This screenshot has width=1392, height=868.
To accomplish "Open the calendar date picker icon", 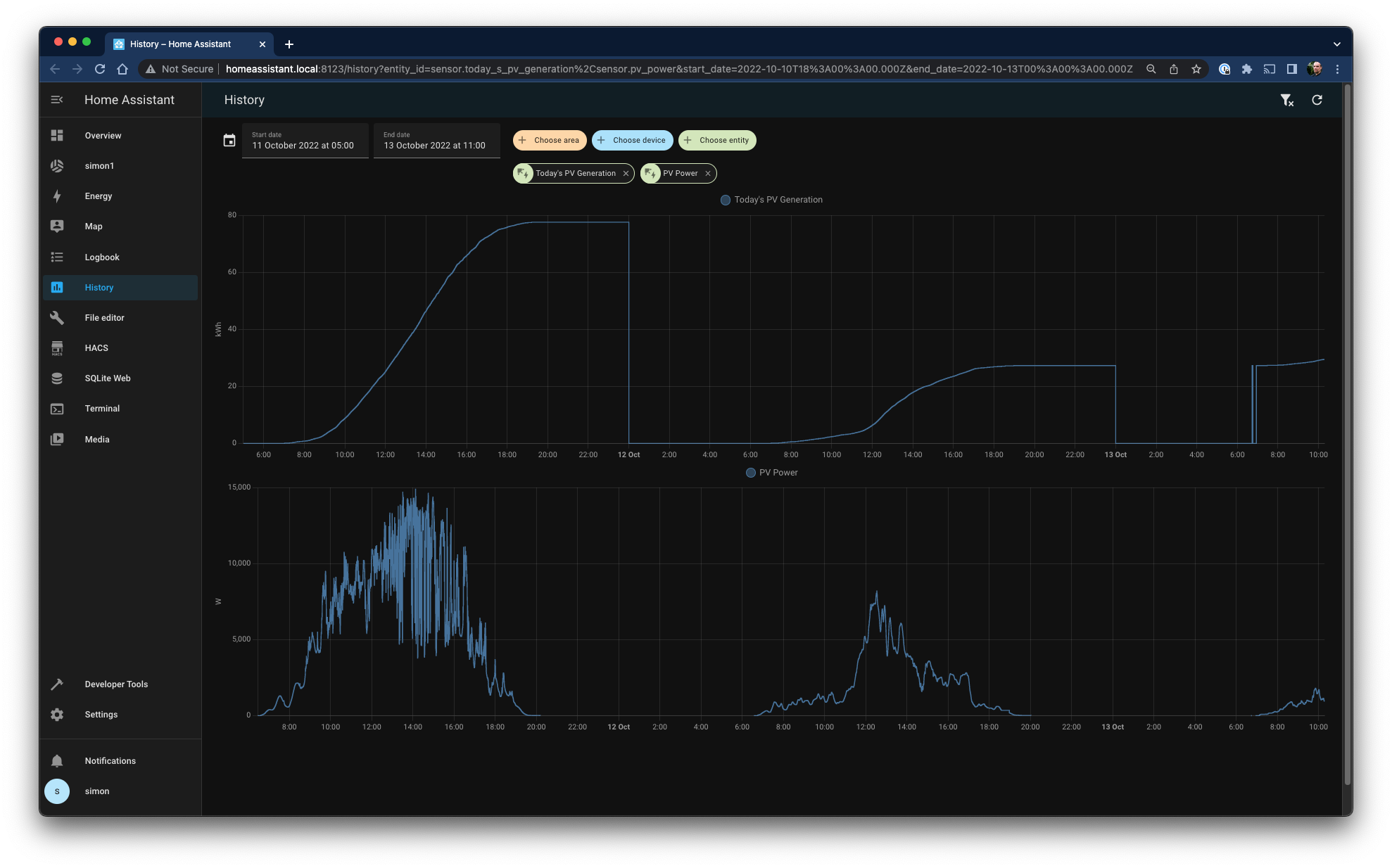I will [229, 140].
